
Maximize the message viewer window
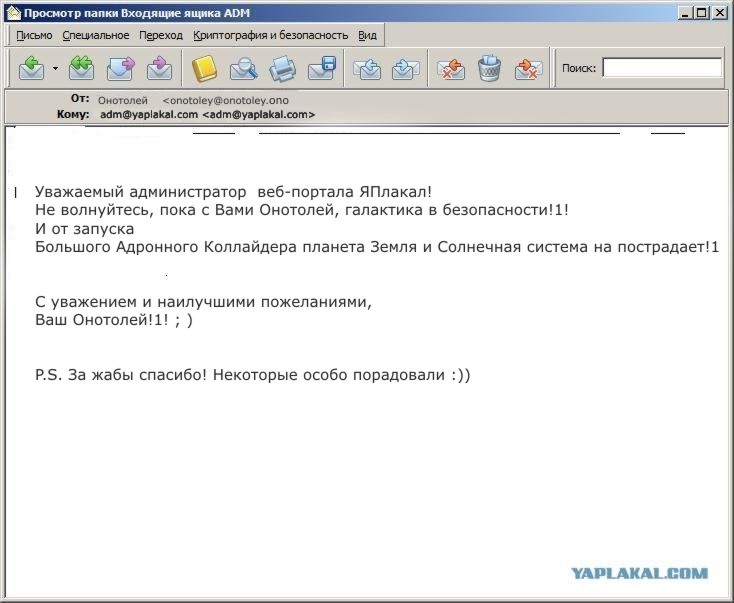pos(701,13)
